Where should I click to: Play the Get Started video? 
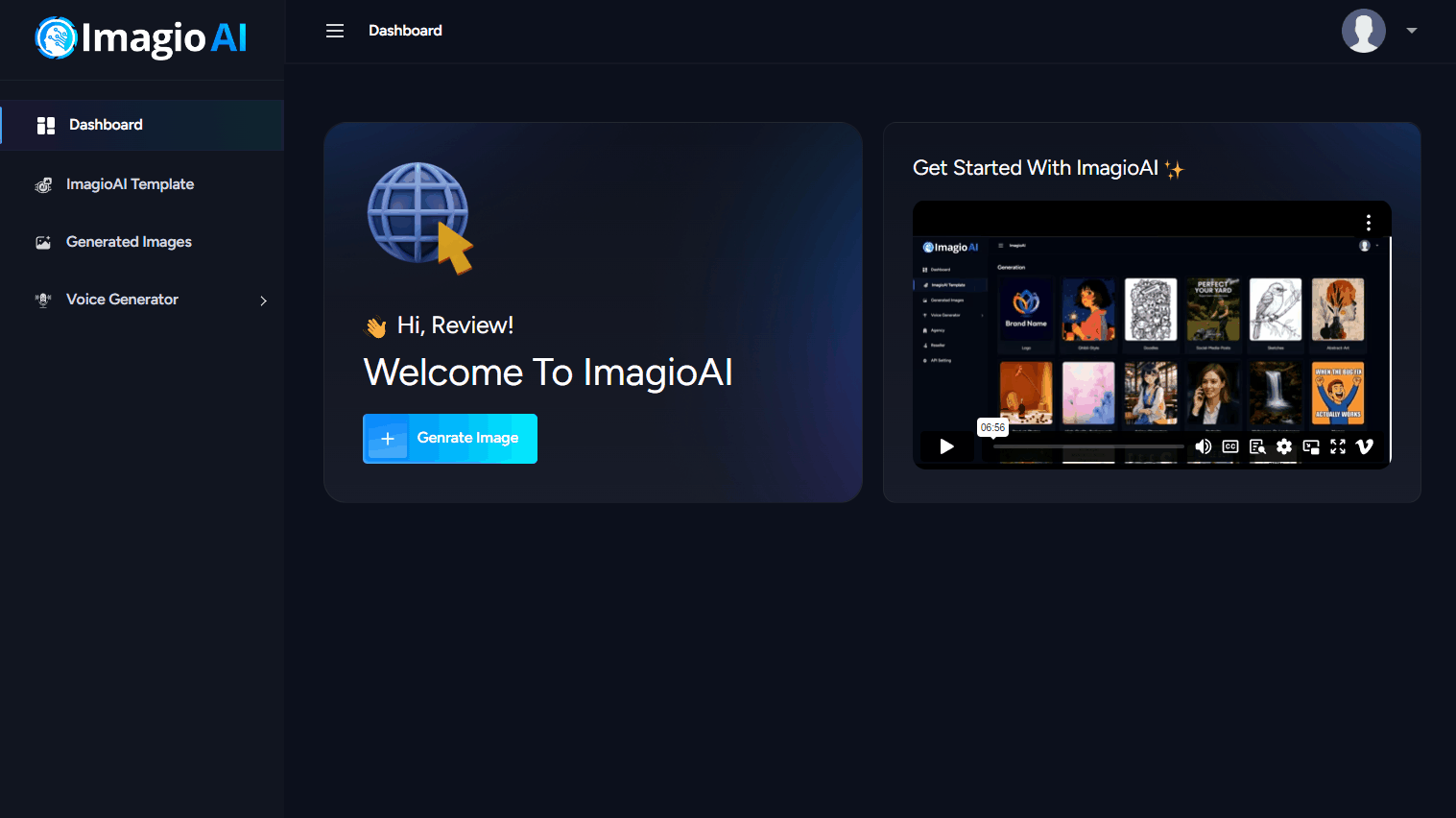coord(946,446)
